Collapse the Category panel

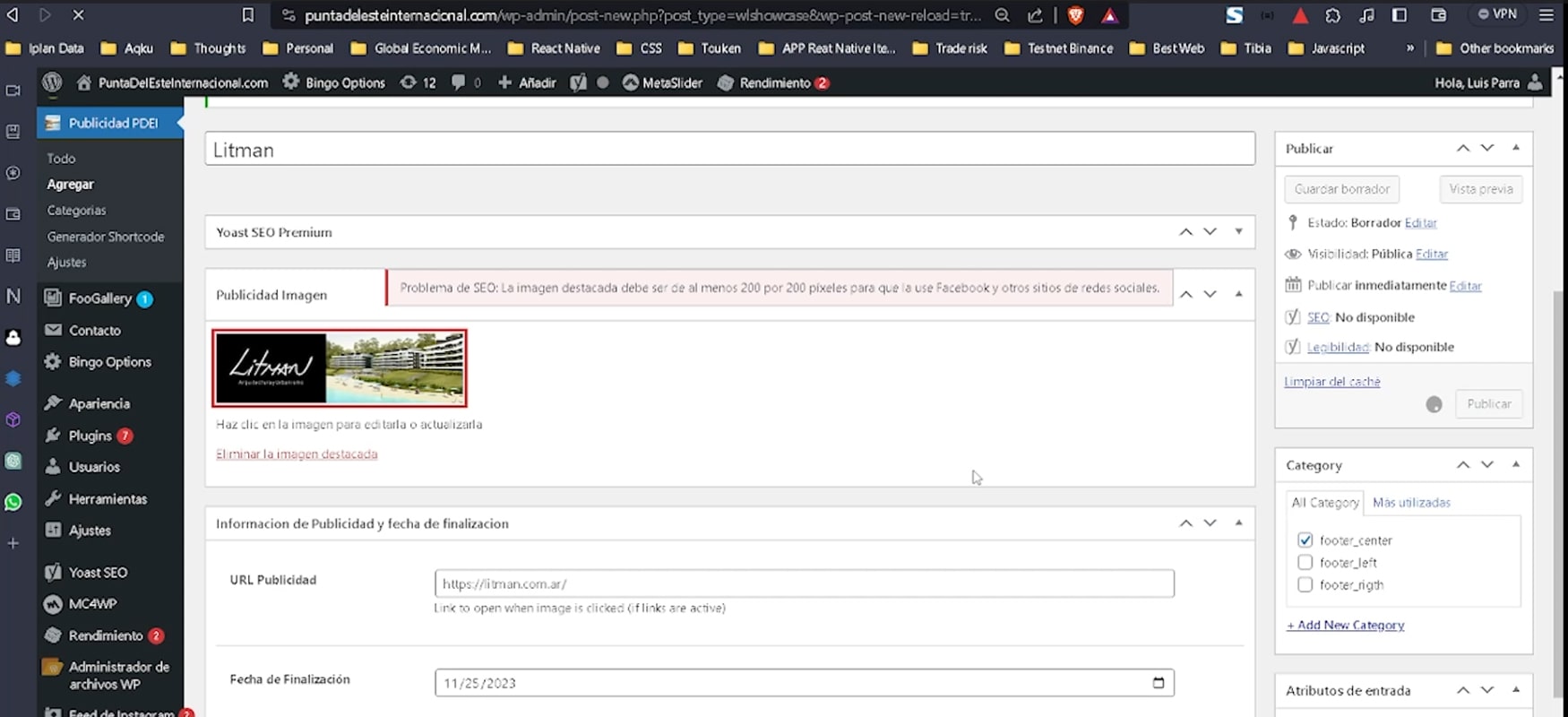[1516, 464]
